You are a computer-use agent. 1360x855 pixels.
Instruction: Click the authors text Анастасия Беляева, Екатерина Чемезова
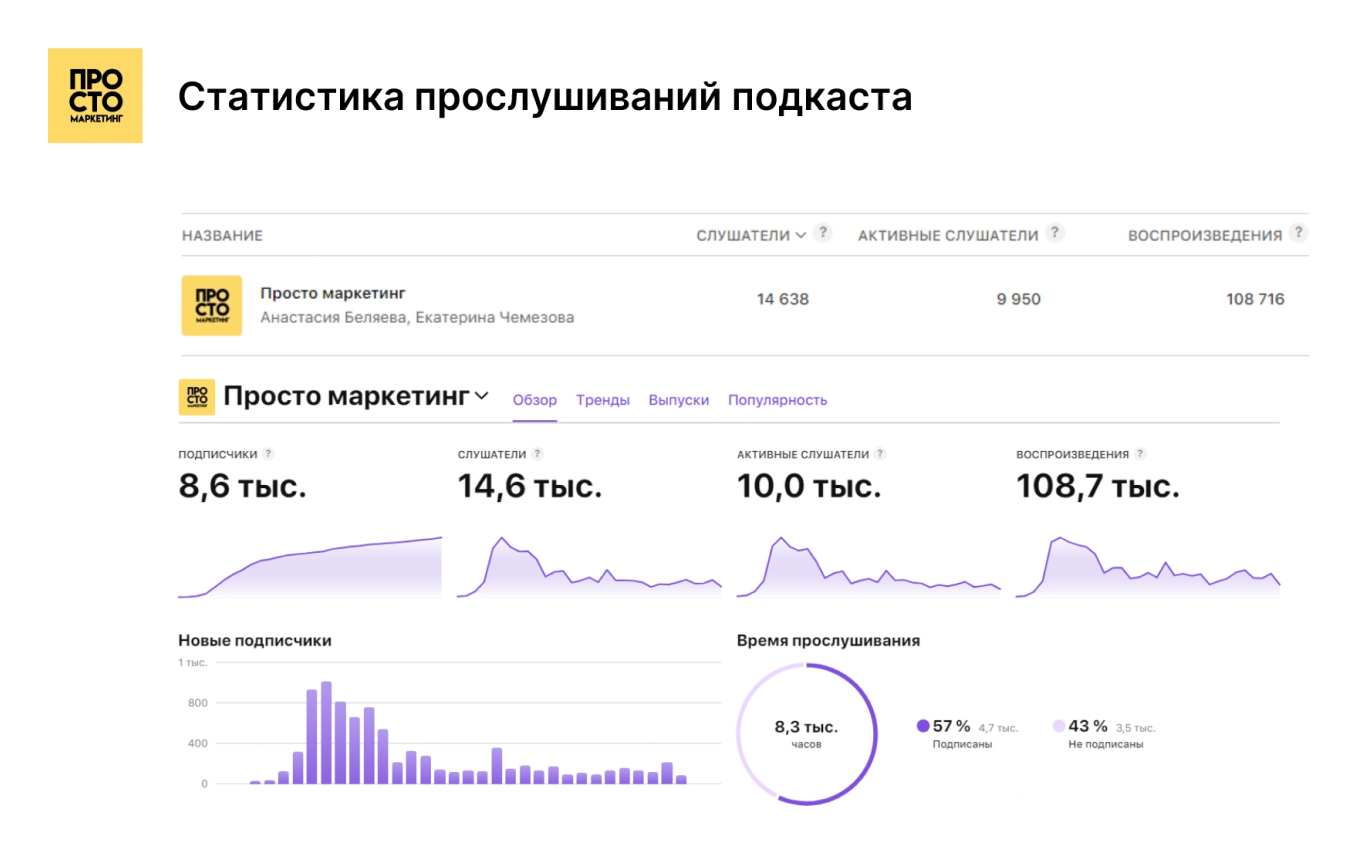click(x=417, y=318)
